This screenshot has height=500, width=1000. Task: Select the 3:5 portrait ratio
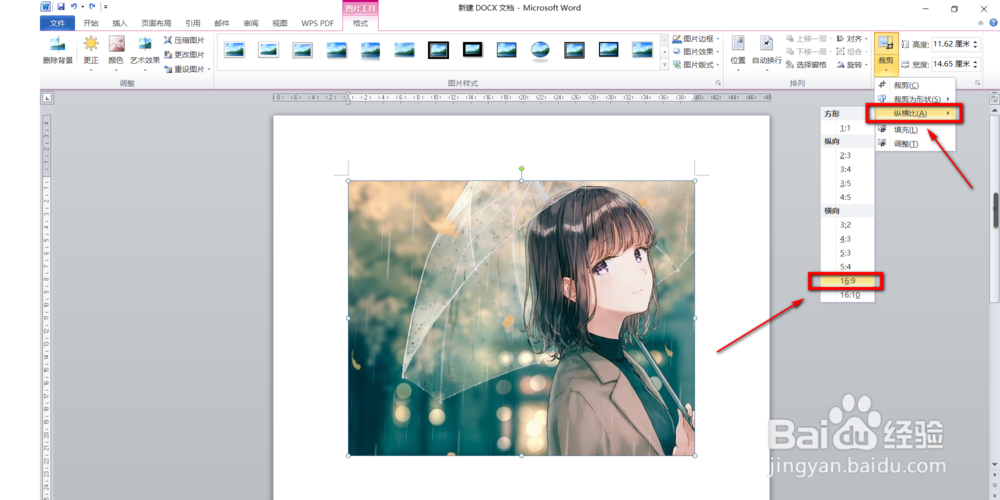pos(847,183)
